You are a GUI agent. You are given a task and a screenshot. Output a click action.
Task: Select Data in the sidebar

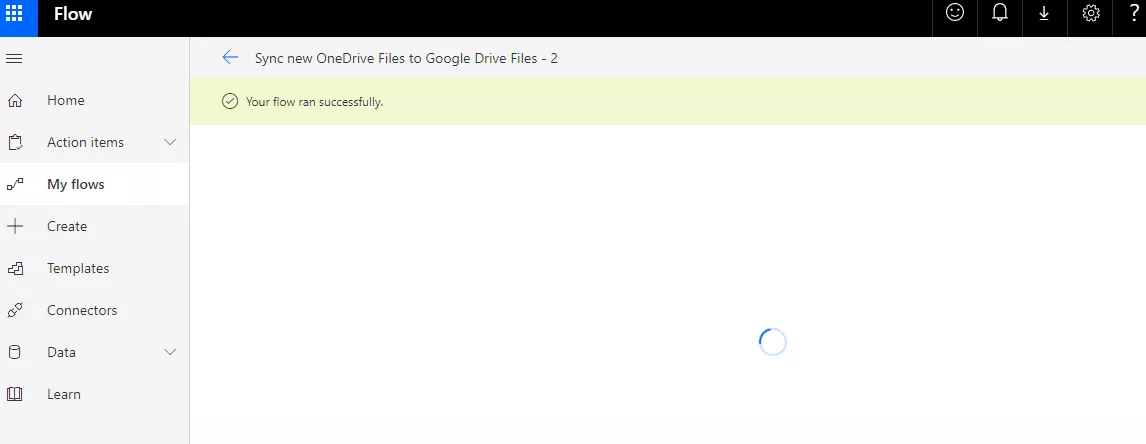61,352
